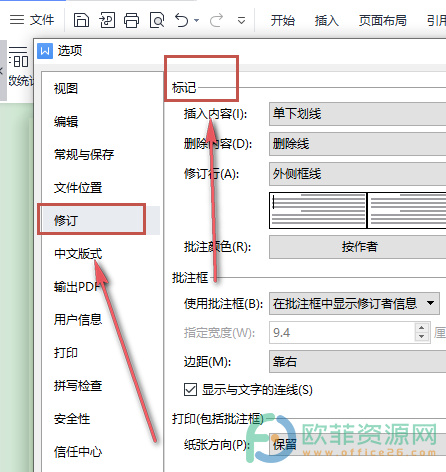The height and width of the screenshot is (472, 446).
Task: Click the WPS Writer icon in 选项 dialog title
Action: [x=45, y=51]
